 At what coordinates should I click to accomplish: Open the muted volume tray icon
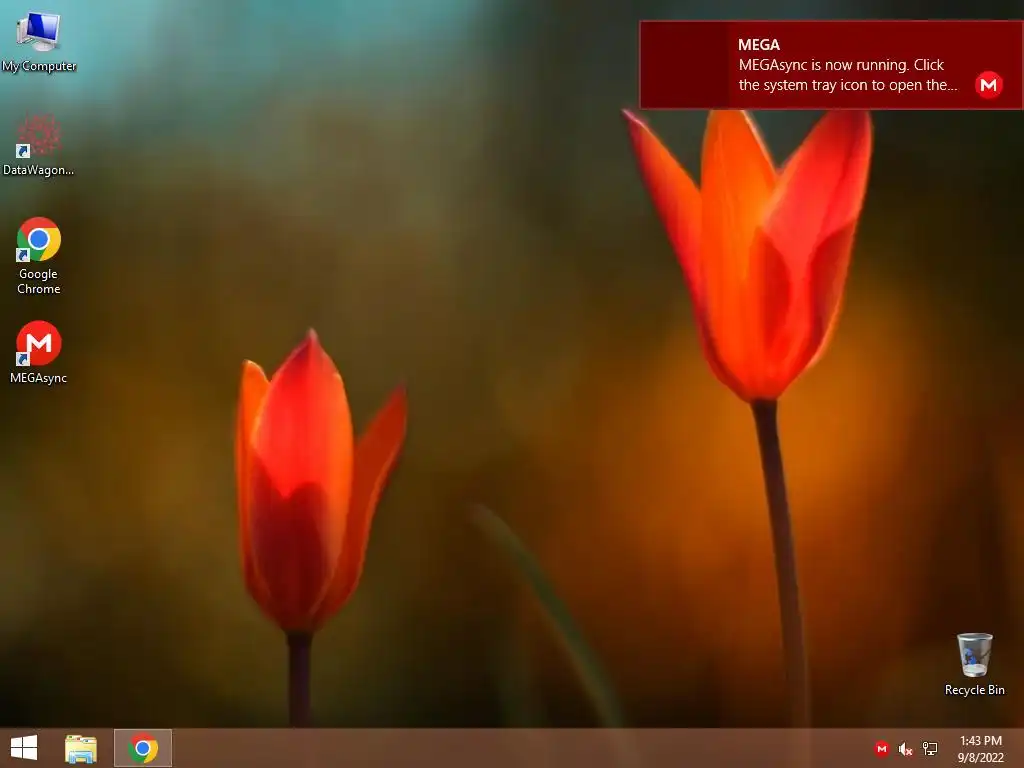tap(905, 749)
